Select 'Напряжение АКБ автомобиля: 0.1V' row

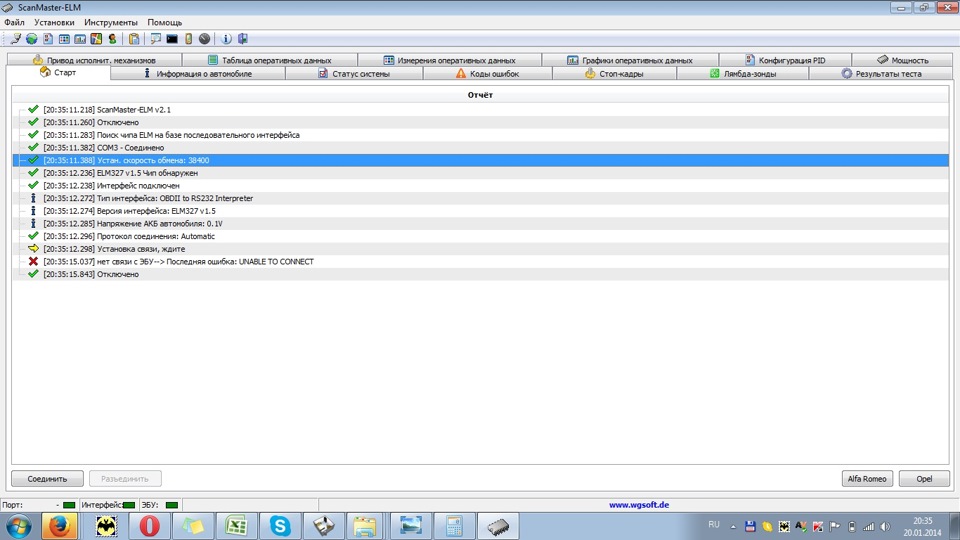(481, 223)
